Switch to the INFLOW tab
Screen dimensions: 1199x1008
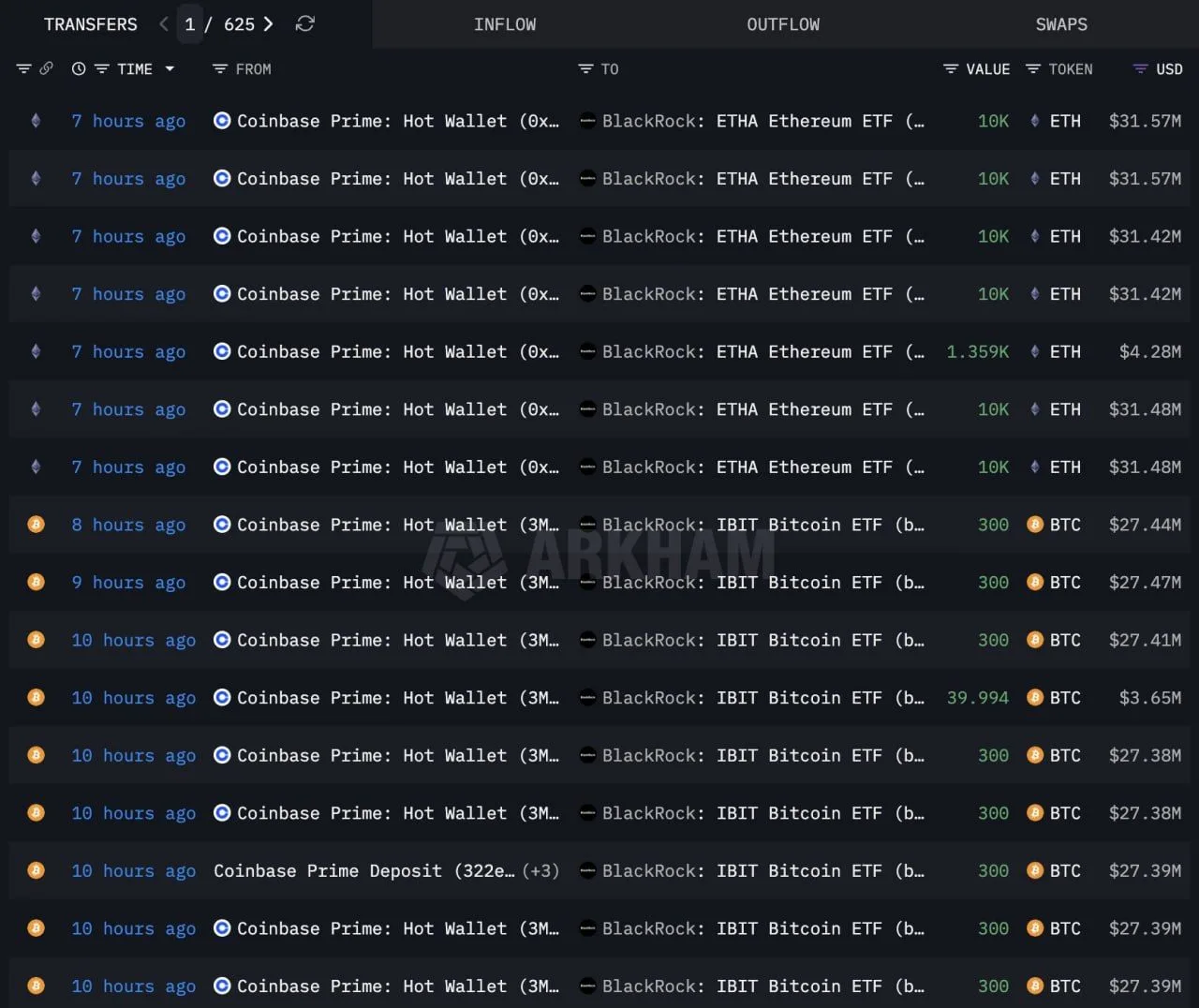pyautogui.click(x=505, y=24)
